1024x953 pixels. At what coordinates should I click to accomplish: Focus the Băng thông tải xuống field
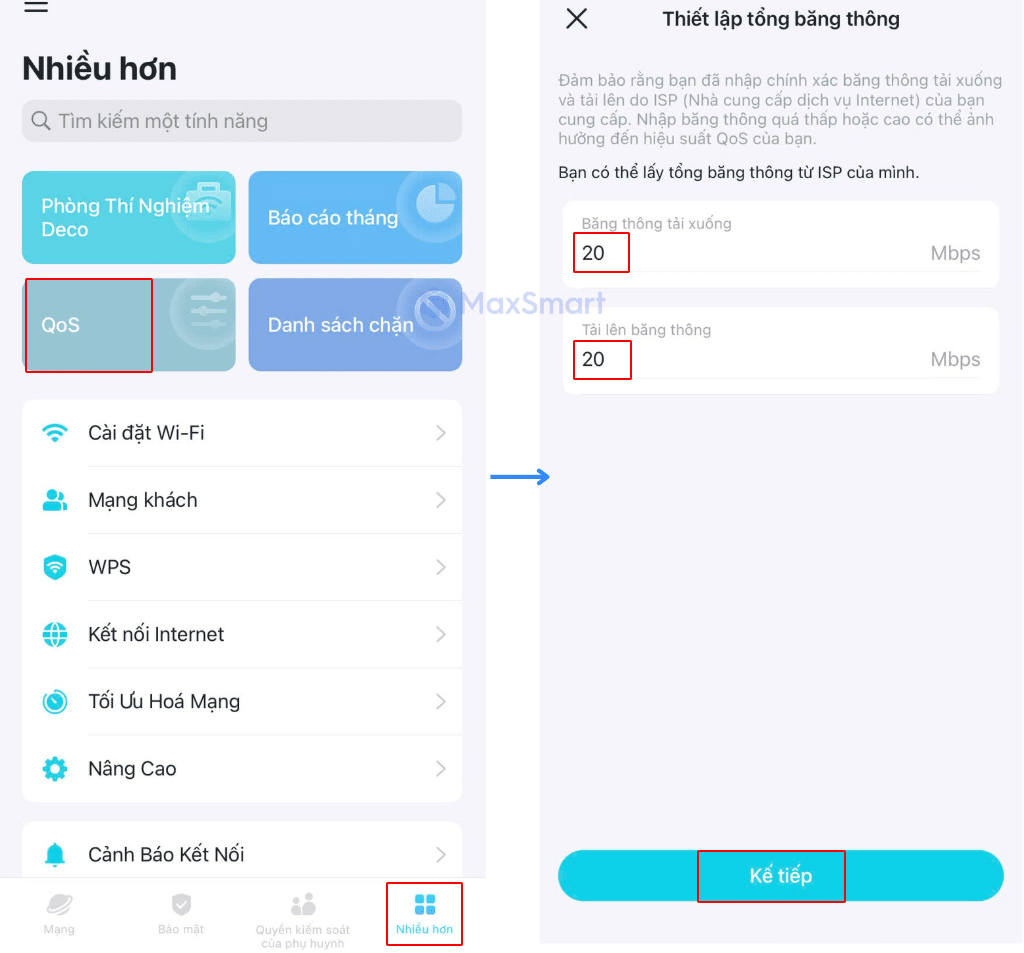pos(780,244)
